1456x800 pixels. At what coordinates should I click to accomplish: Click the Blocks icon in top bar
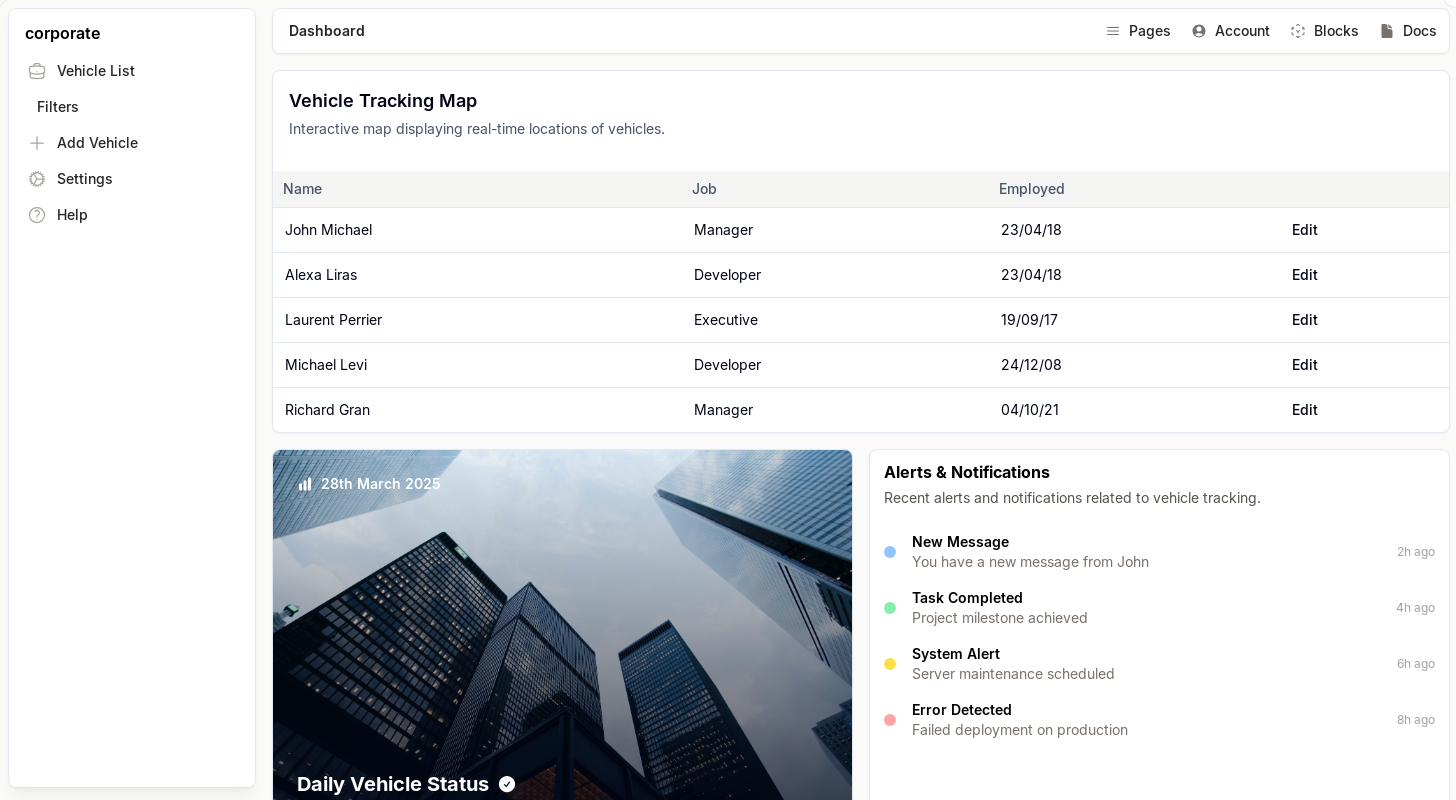(1298, 31)
